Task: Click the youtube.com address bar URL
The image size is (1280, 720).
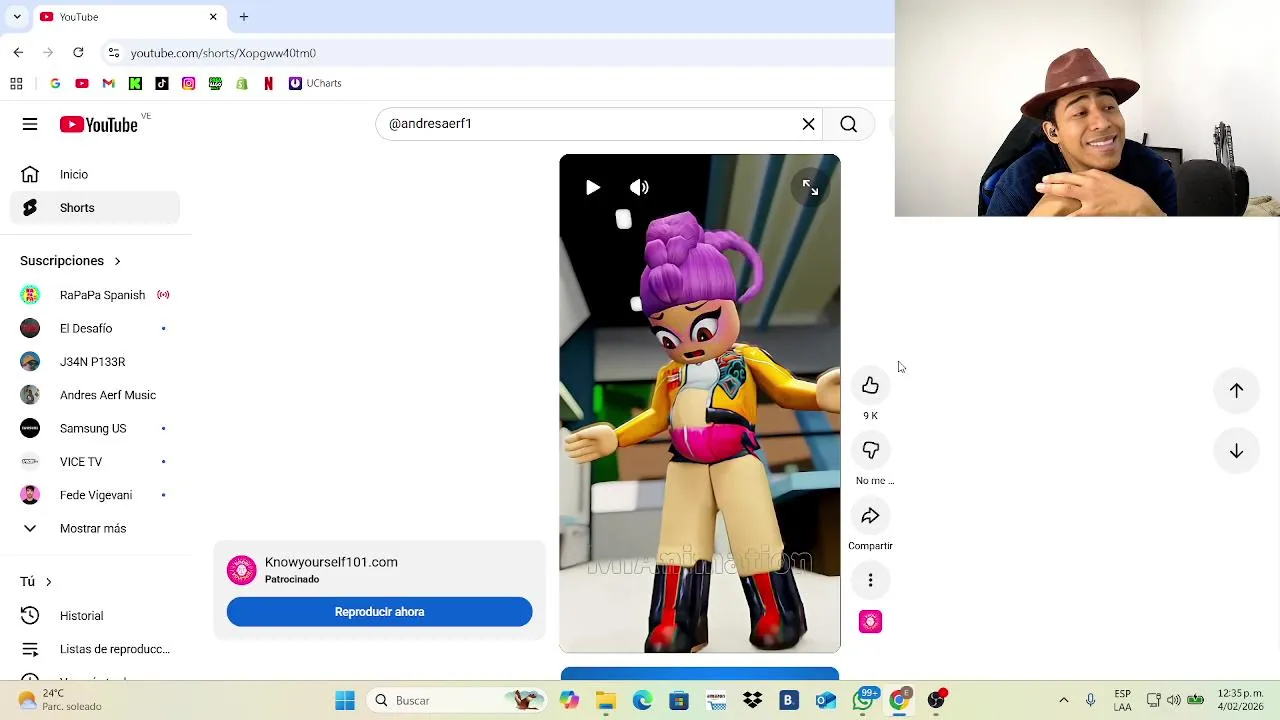Action: (x=223, y=53)
